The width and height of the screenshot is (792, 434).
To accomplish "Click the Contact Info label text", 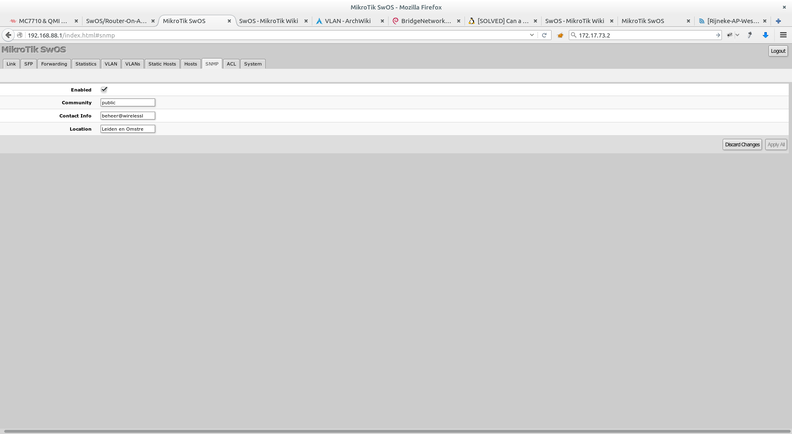I will 75,116.
